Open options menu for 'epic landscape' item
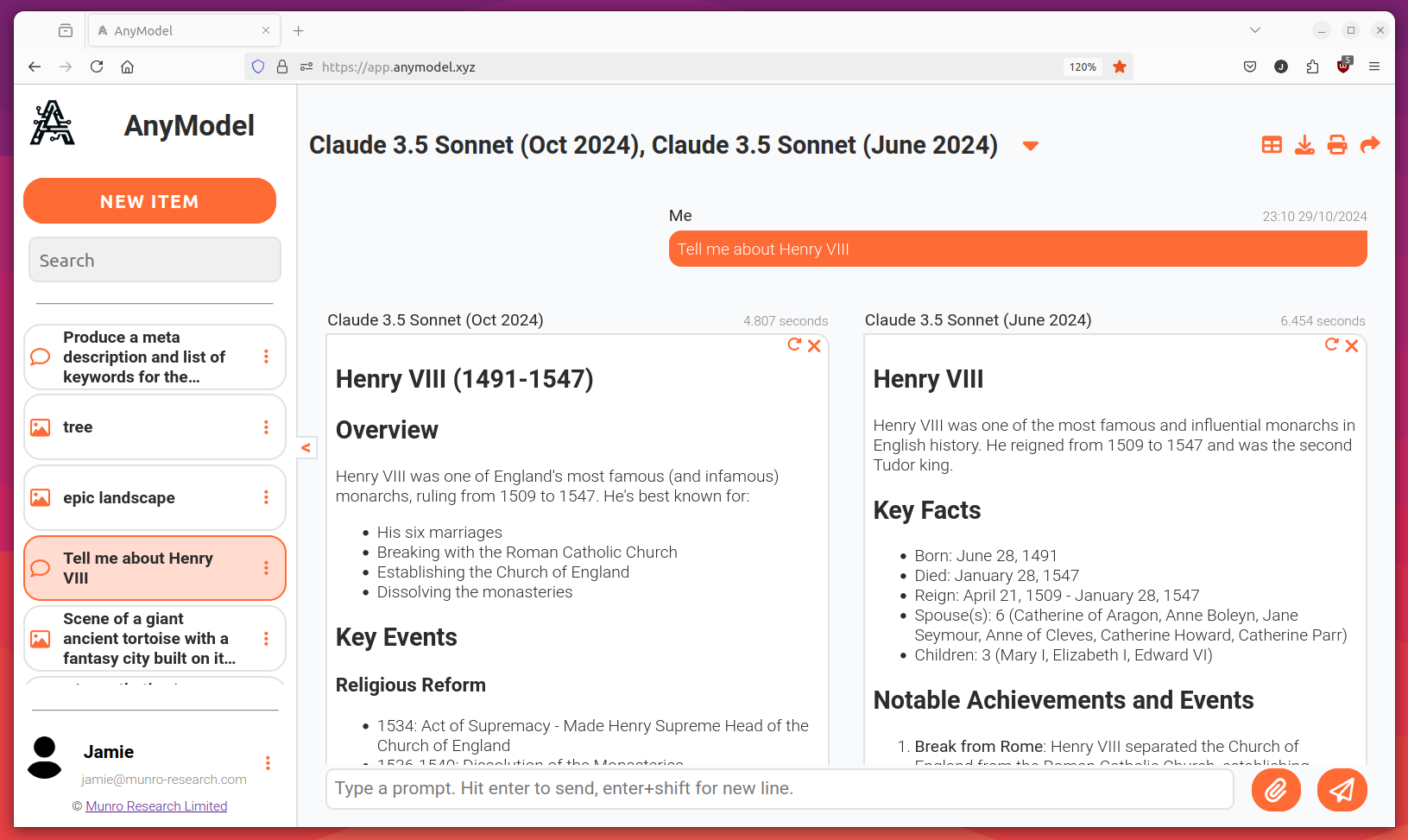 pyautogui.click(x=266, y=497)
